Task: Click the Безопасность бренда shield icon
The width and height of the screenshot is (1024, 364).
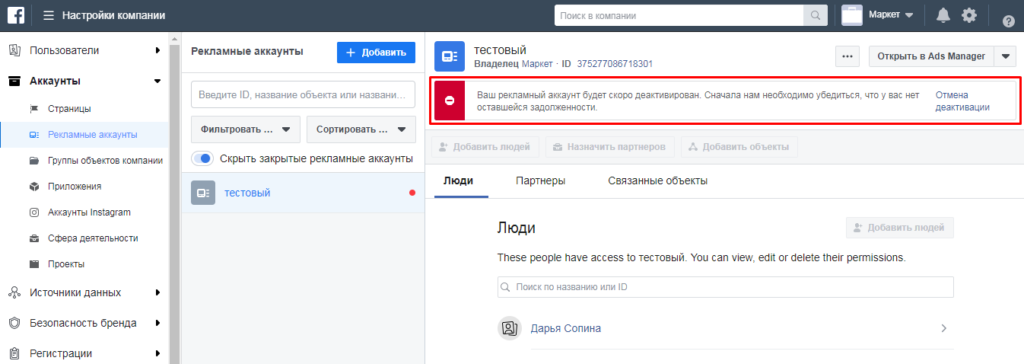Action: point(14,323)
